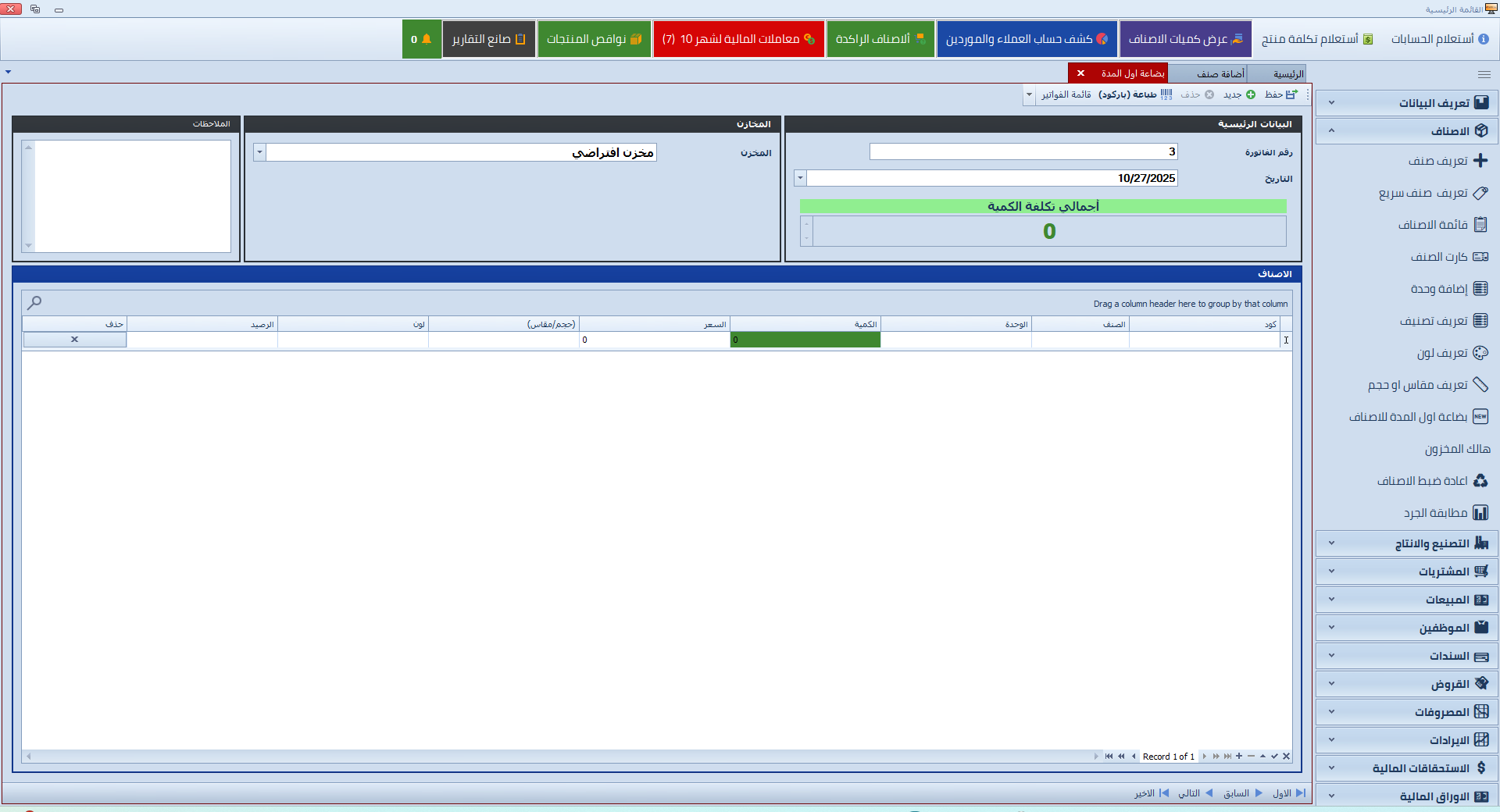This screenshot has height=812, width=1500.
Task: Click the حفظ (save) toolbar icon
Action: (1291, 94)
